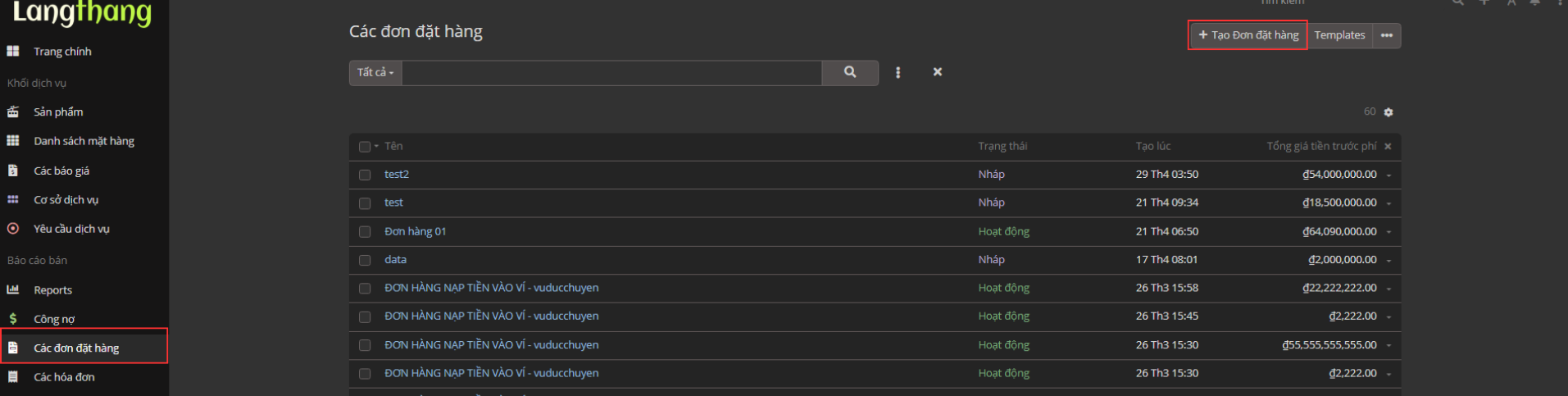The height and width of the screenshot is (396, 1568).
Task: Select the Đơn hàng 01 row checkbox
Action: click(365, 232)
